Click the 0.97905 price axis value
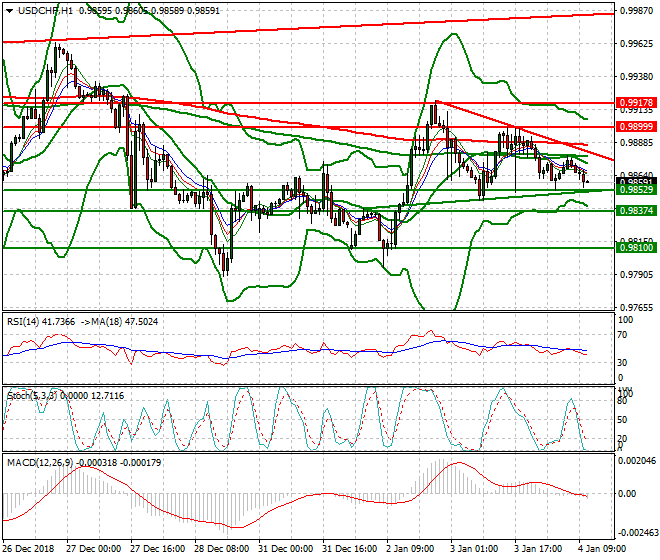This screenshot has width=660, height=560. point(637,275)
